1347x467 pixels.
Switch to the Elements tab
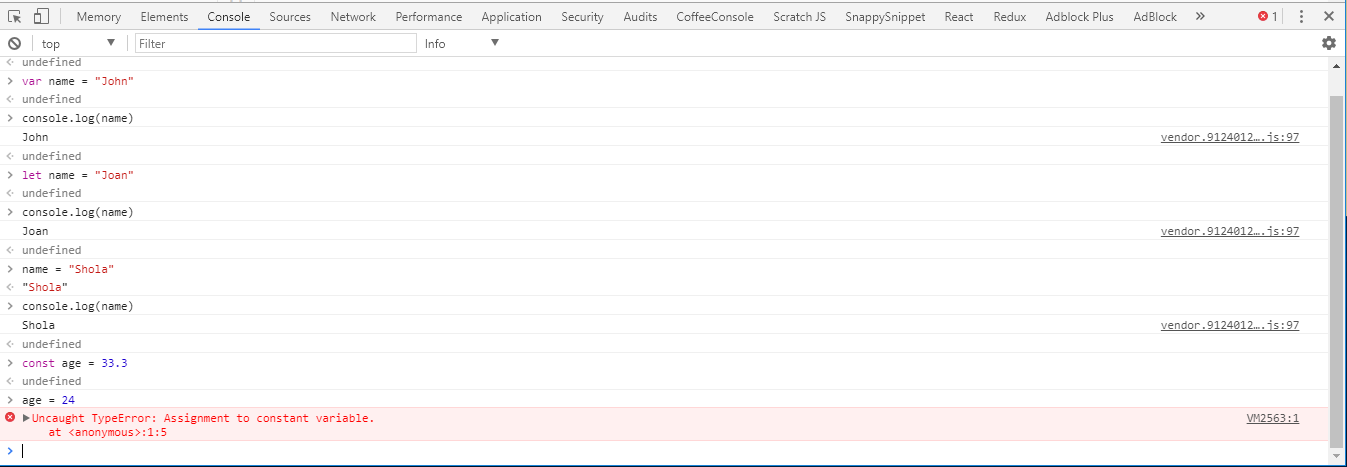[x=164, y=16]
